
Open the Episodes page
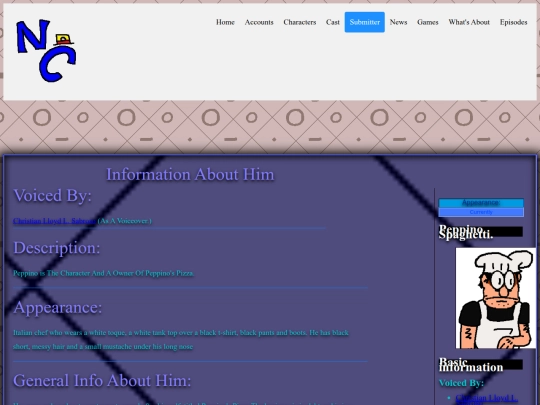pyautogui.click(x=513, y=22)
